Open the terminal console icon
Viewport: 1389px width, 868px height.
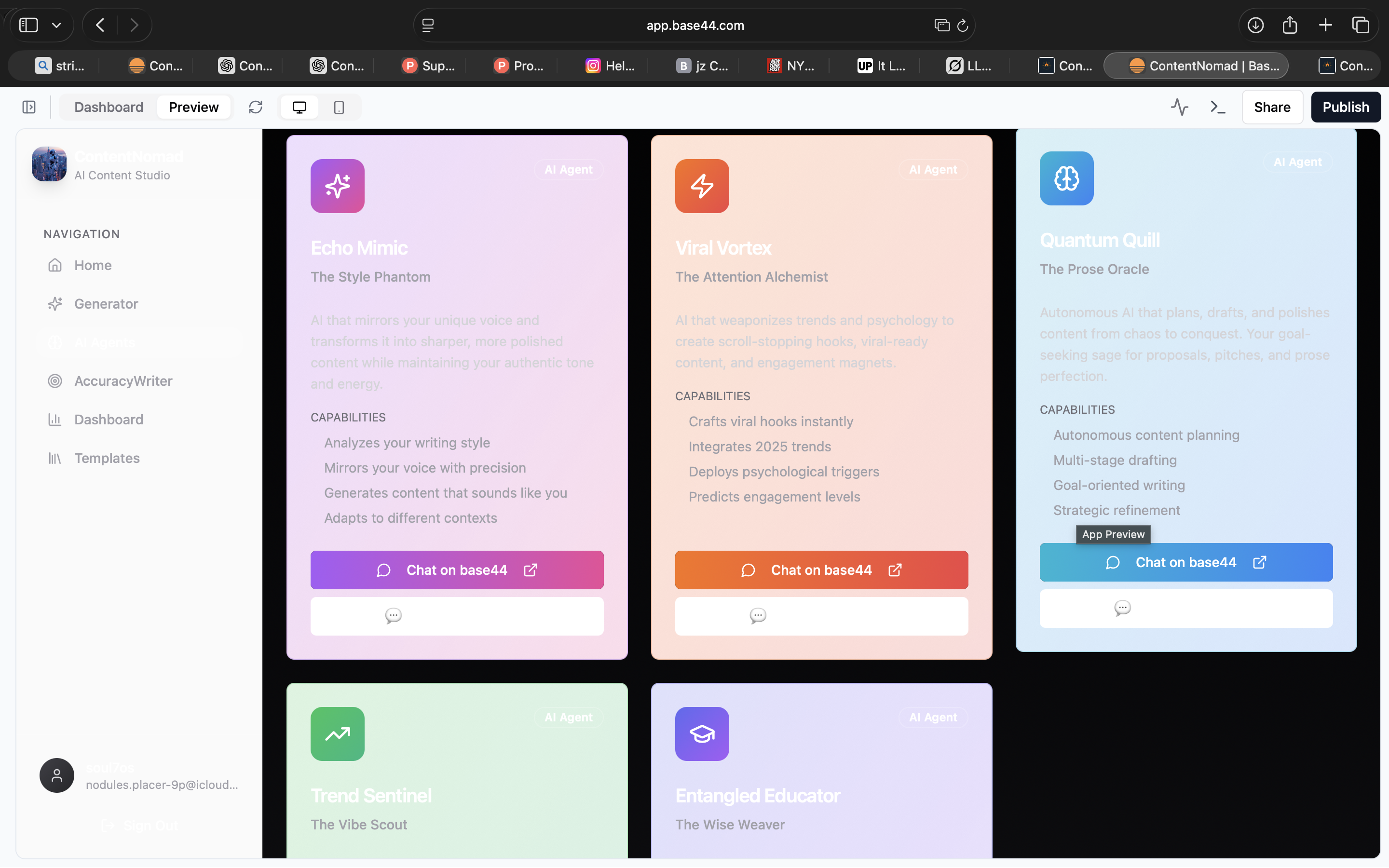point(1217,108)
